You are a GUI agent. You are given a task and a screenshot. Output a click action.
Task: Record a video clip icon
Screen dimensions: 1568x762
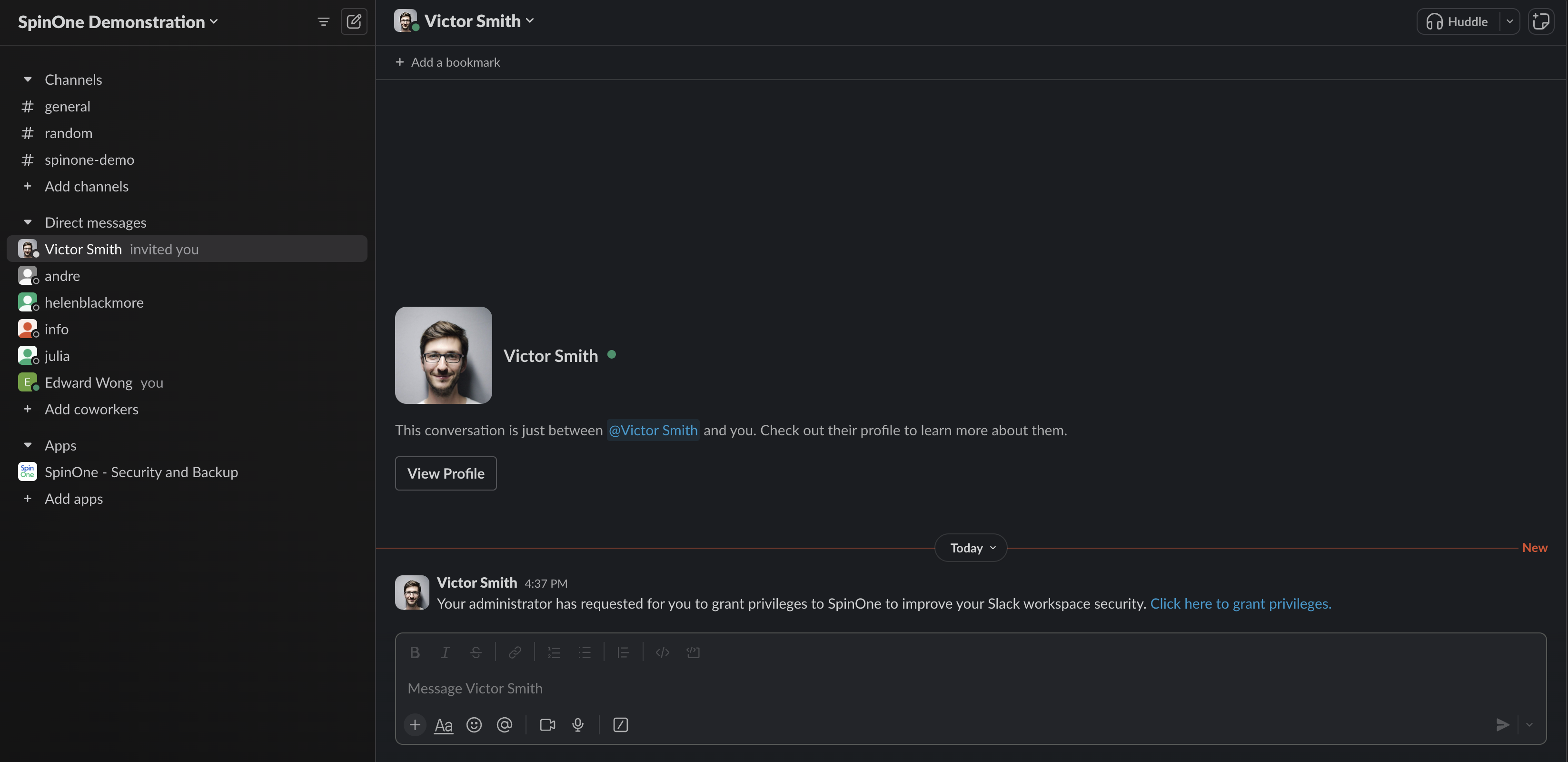click(547, 725)
